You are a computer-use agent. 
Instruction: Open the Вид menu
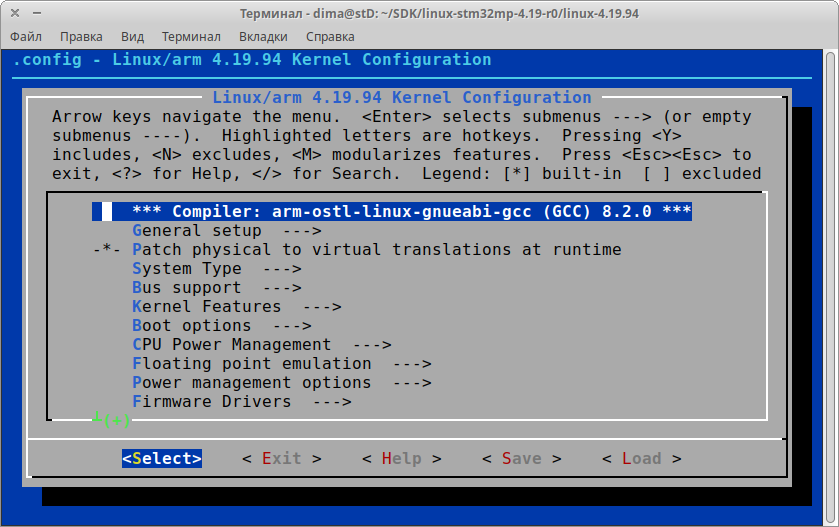pyautogui.click(x=132, y=36)
